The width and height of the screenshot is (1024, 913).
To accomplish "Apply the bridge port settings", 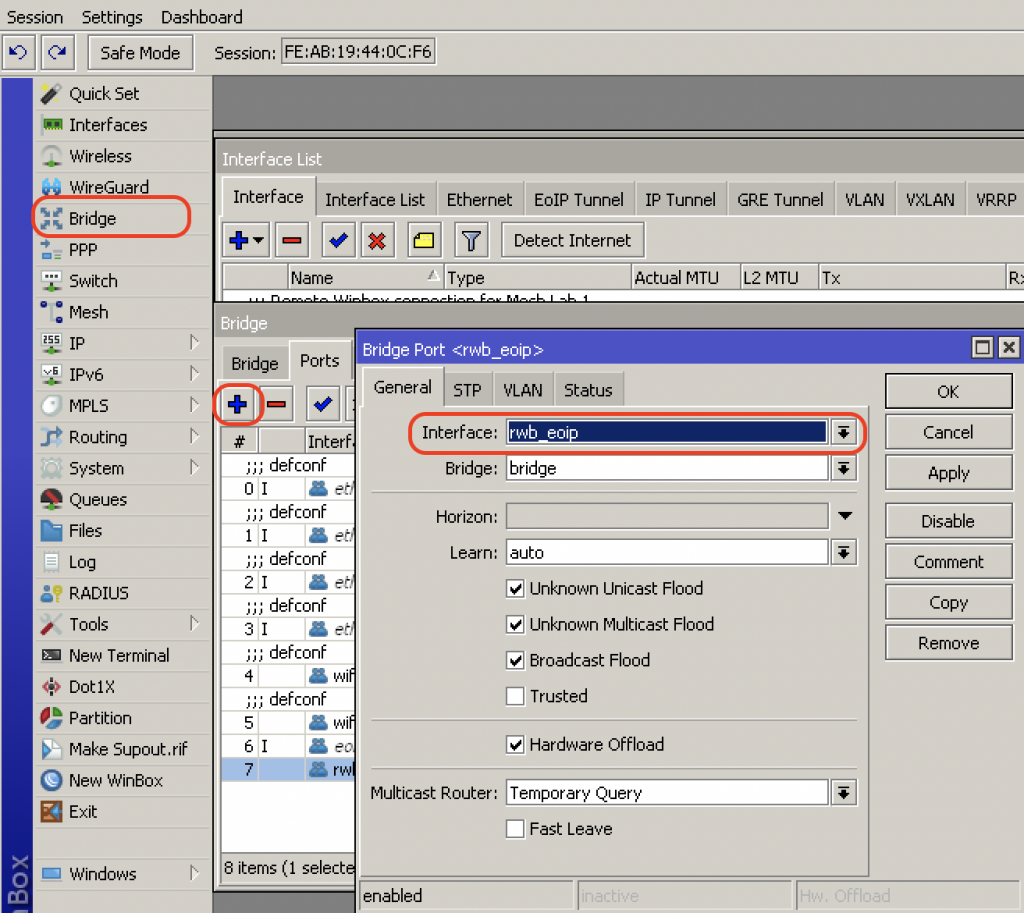I will [x=947, y=472].
